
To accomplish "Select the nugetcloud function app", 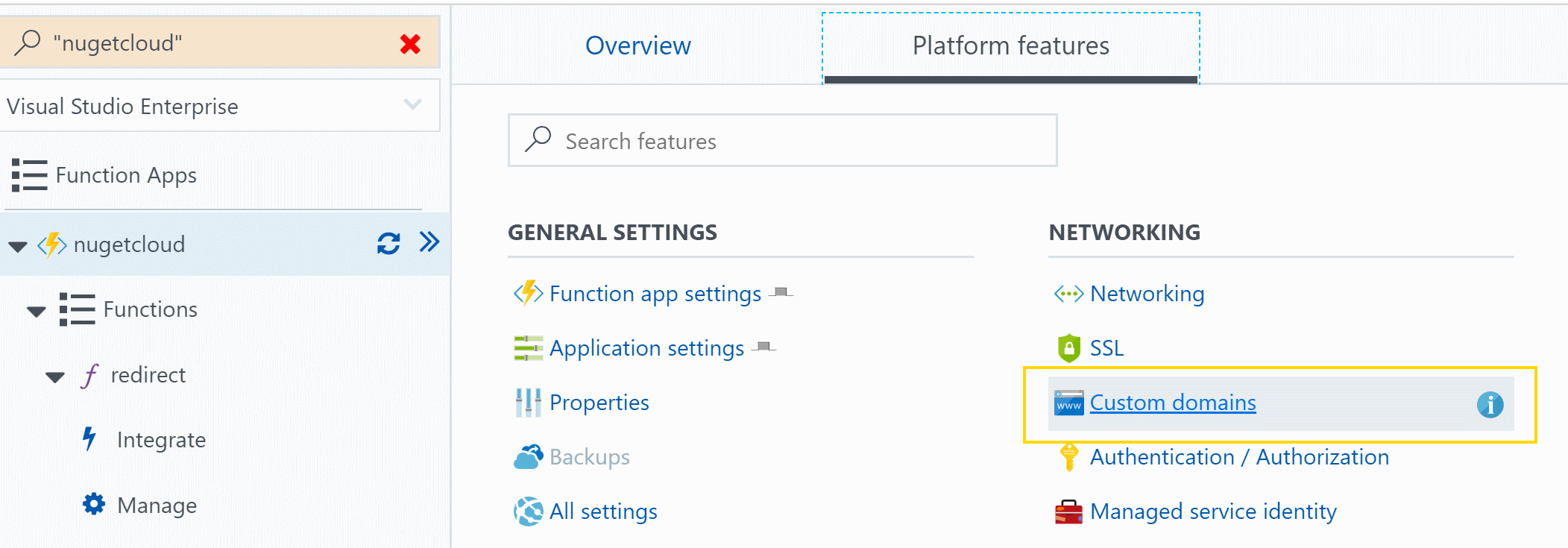I will coord(129,245).
